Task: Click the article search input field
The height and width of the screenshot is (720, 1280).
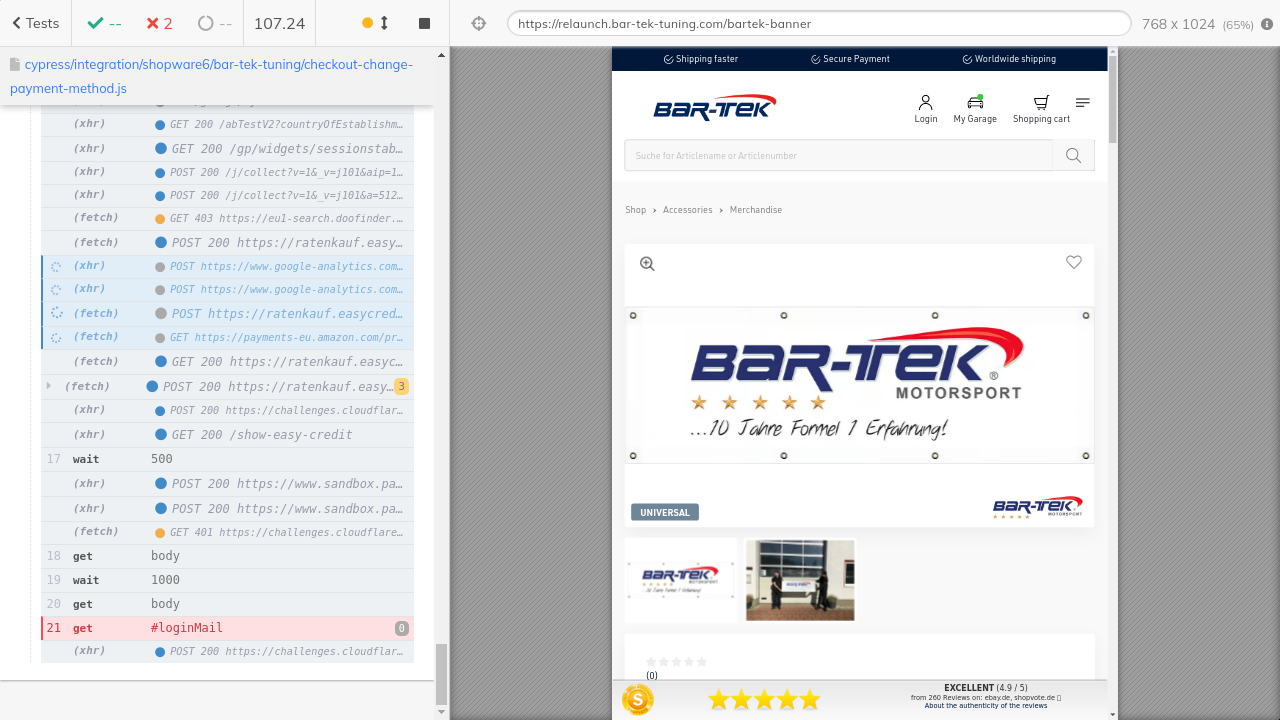Action: 838,155
